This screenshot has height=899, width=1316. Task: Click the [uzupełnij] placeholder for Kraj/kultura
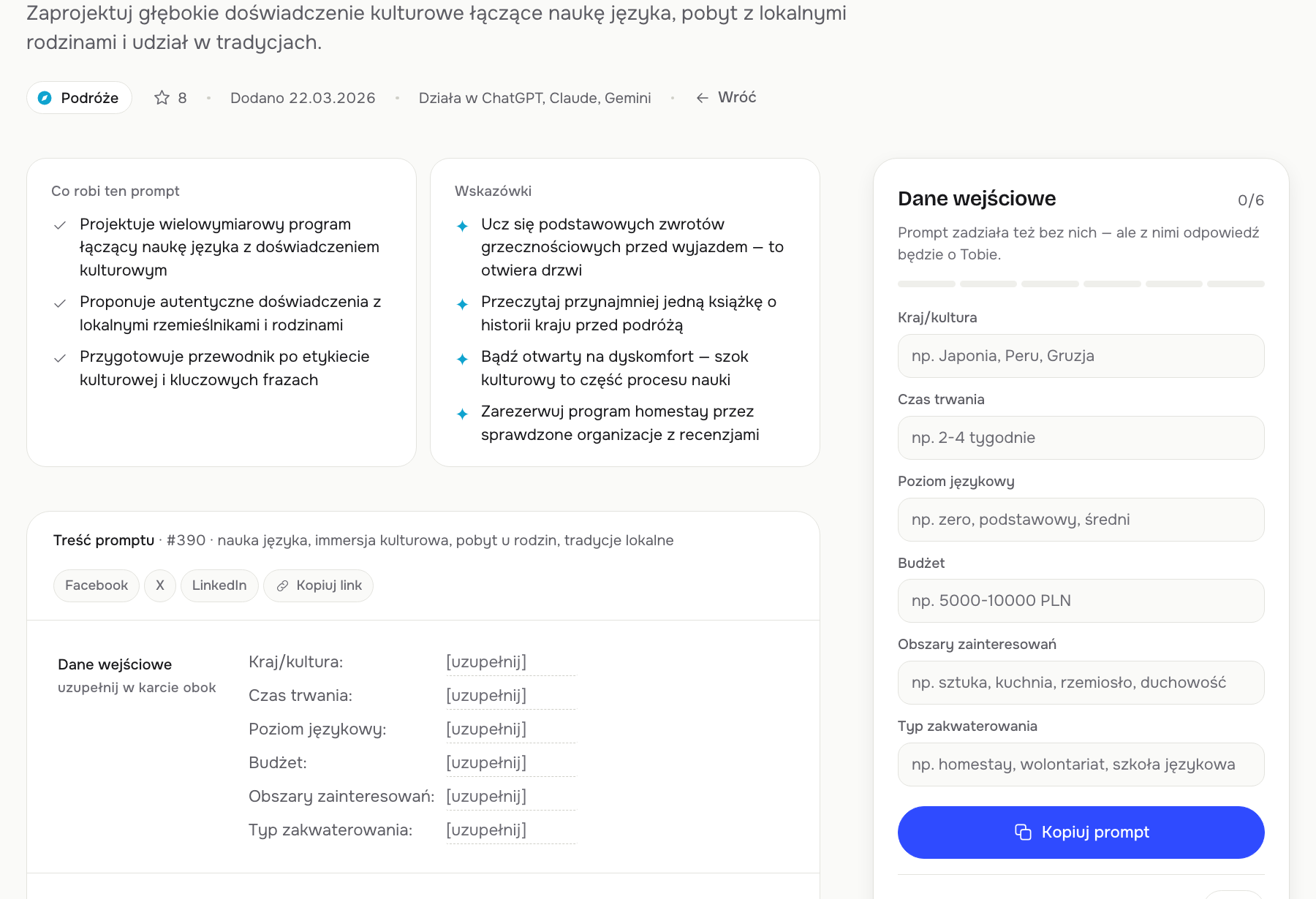pos(486,662)
